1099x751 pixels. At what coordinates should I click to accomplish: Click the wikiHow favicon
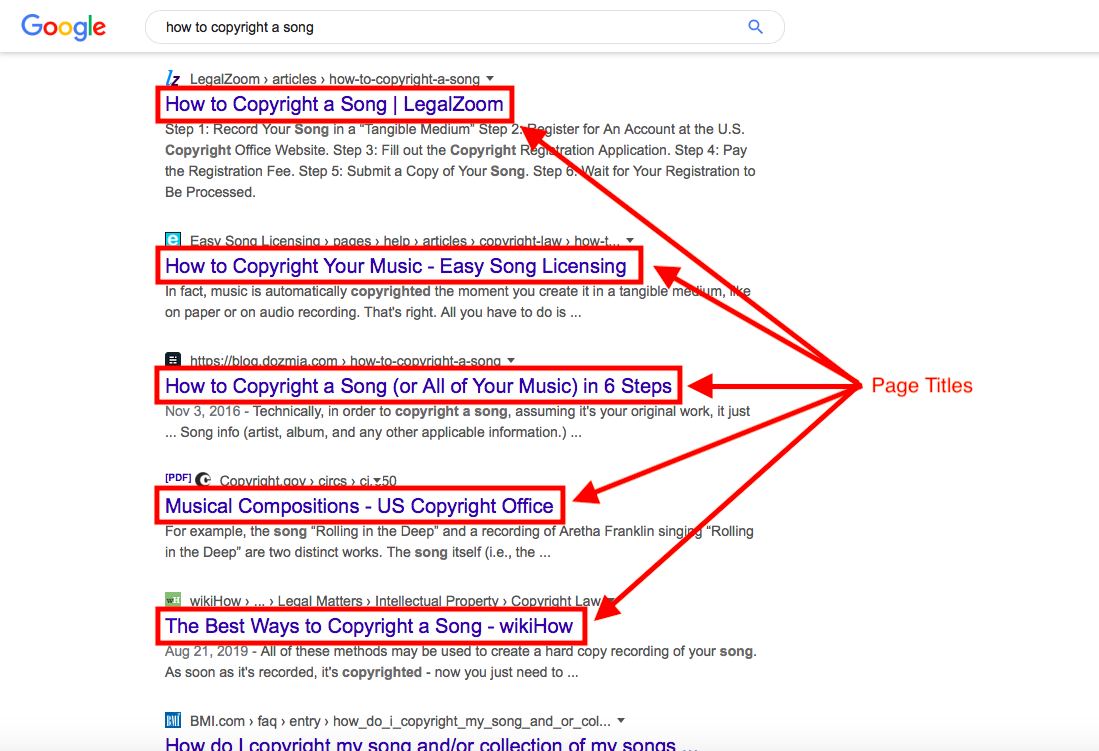tap(172, 600)
